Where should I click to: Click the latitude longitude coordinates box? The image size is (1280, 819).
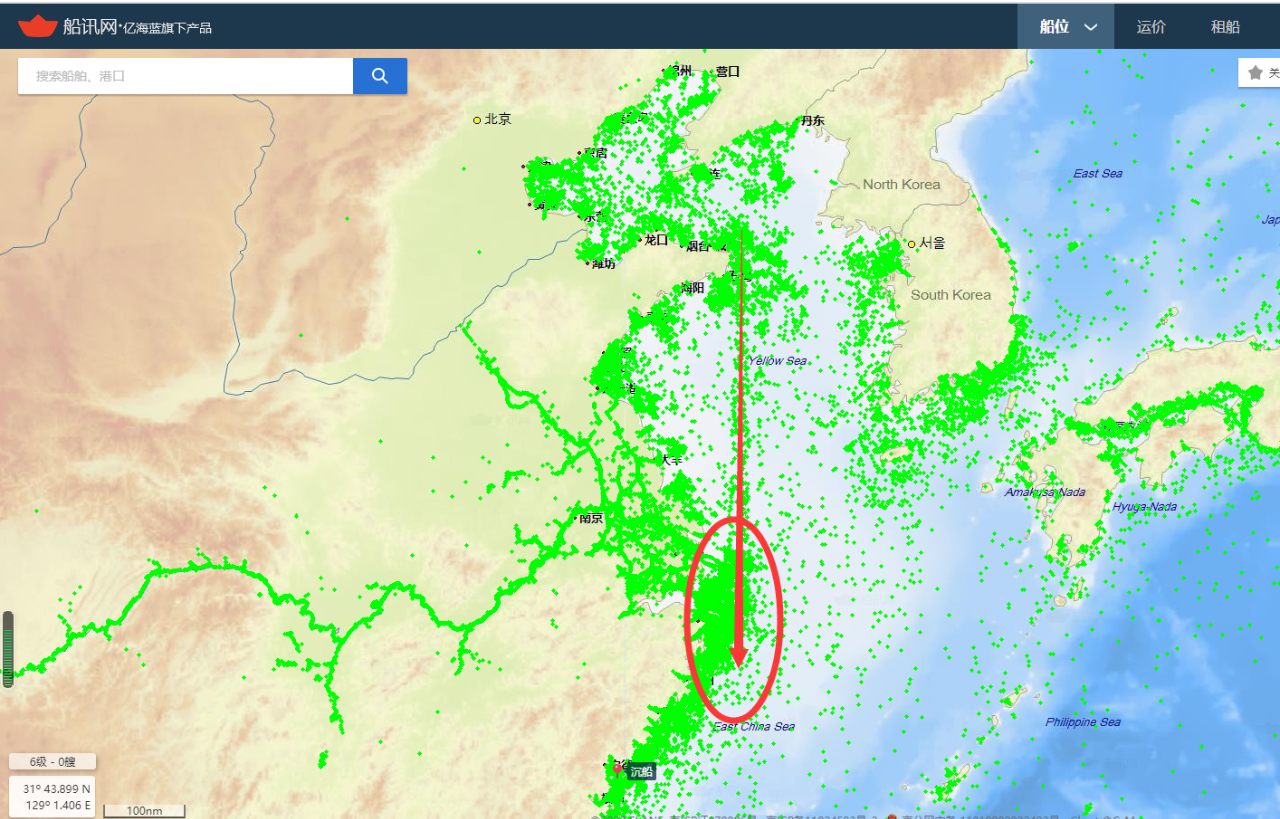(52, 796)
